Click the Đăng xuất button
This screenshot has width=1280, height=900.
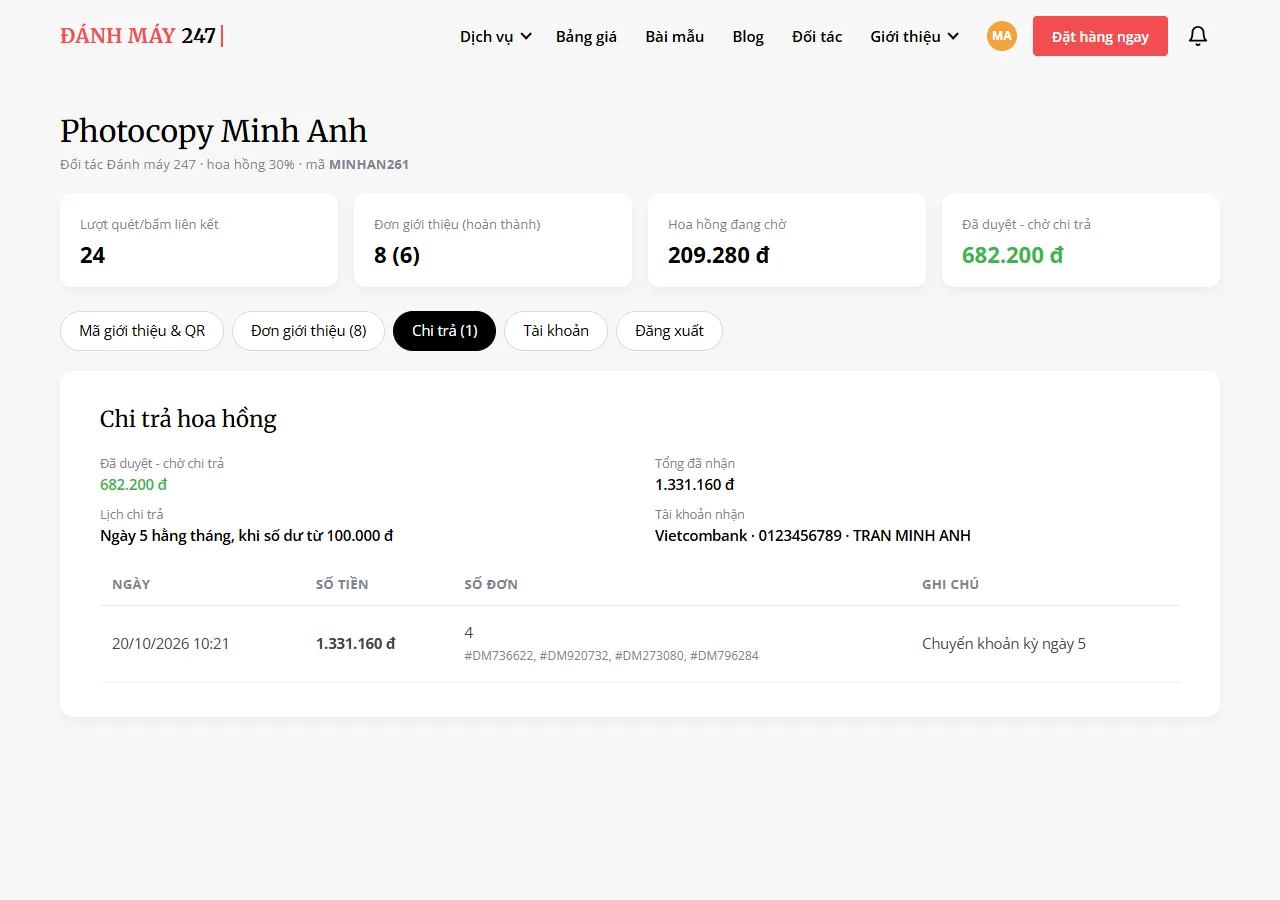click(x=669, y=331)
